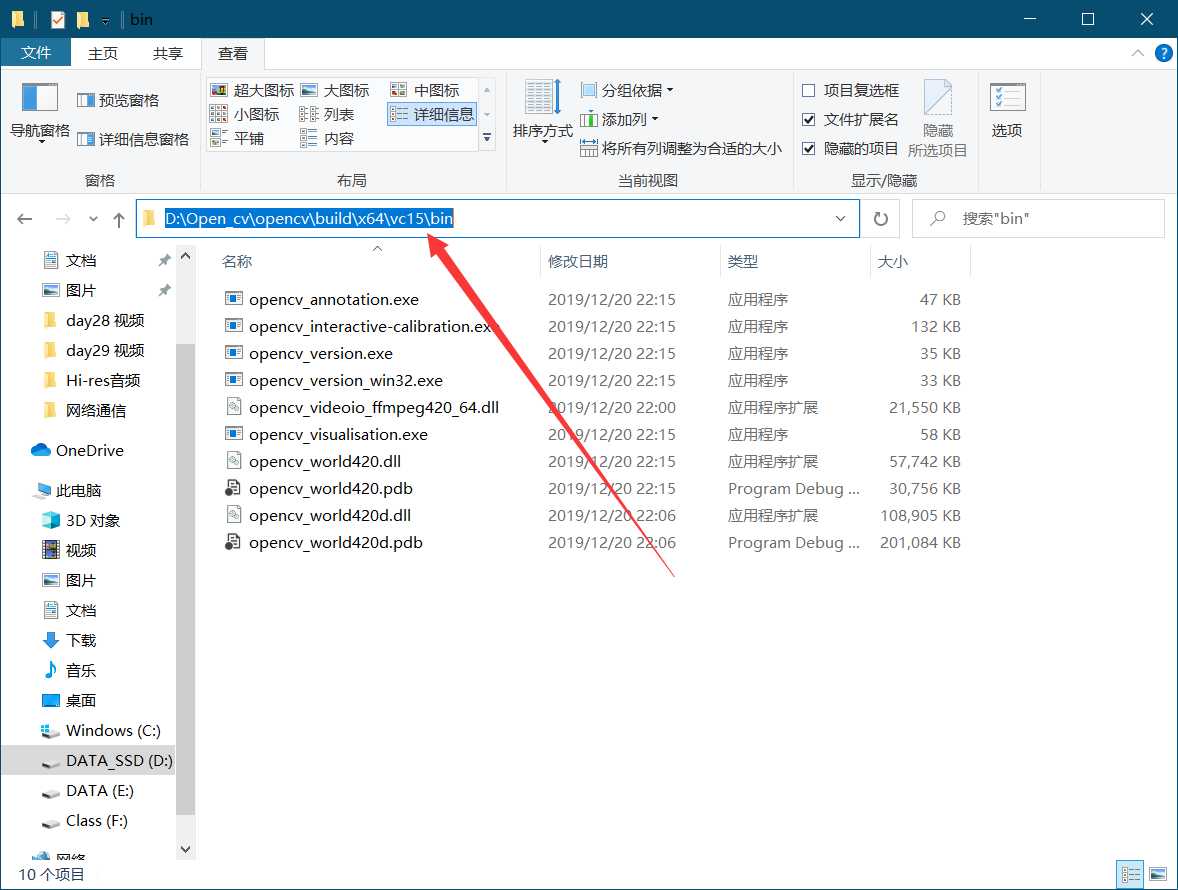Viewport: 1178px width, 890px height.
Task: Open the 文件 menu tab
Action: pyautogui.click(x=35, y=53)
